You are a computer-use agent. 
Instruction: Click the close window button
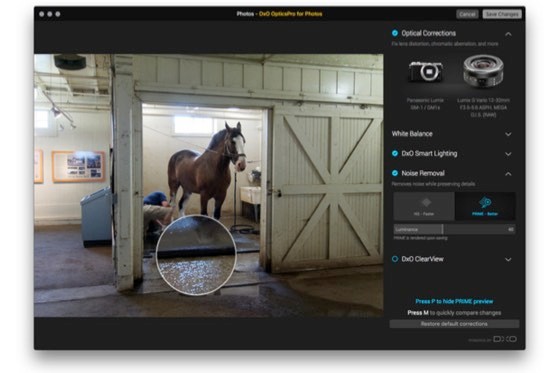42,14
